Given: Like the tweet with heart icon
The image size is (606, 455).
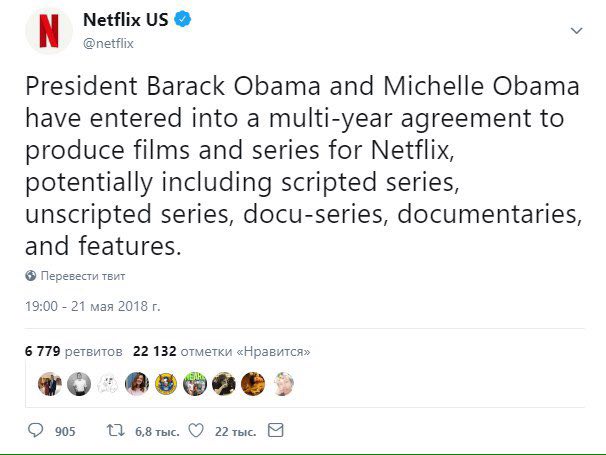Looking at the screenshot, I should [196, 430].
